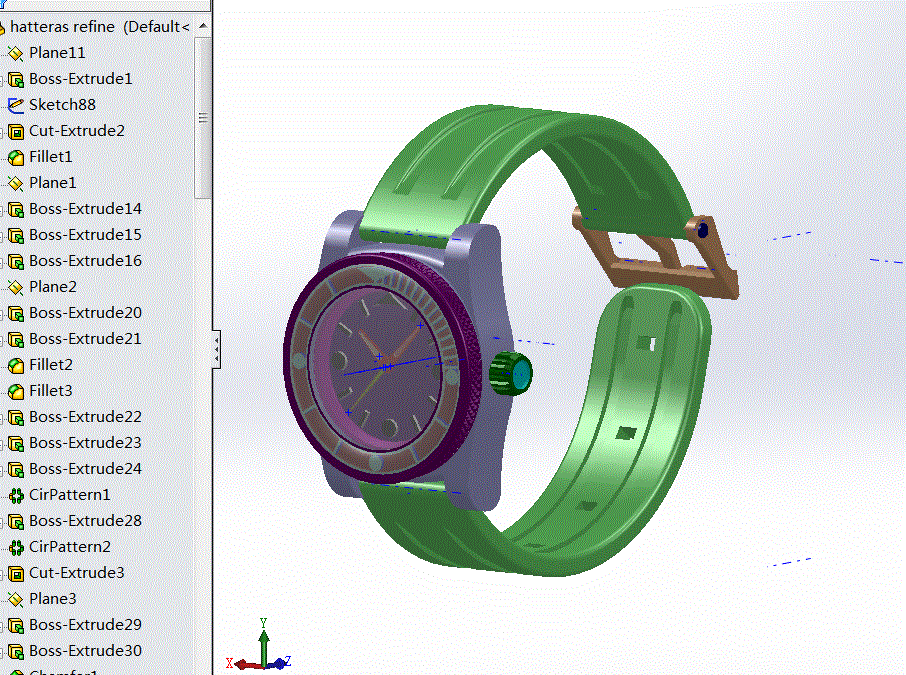Viewport: 906px width, 675px height.
Task: Click the Boss-Extrude28 feature icon
Action: (16, 521)
